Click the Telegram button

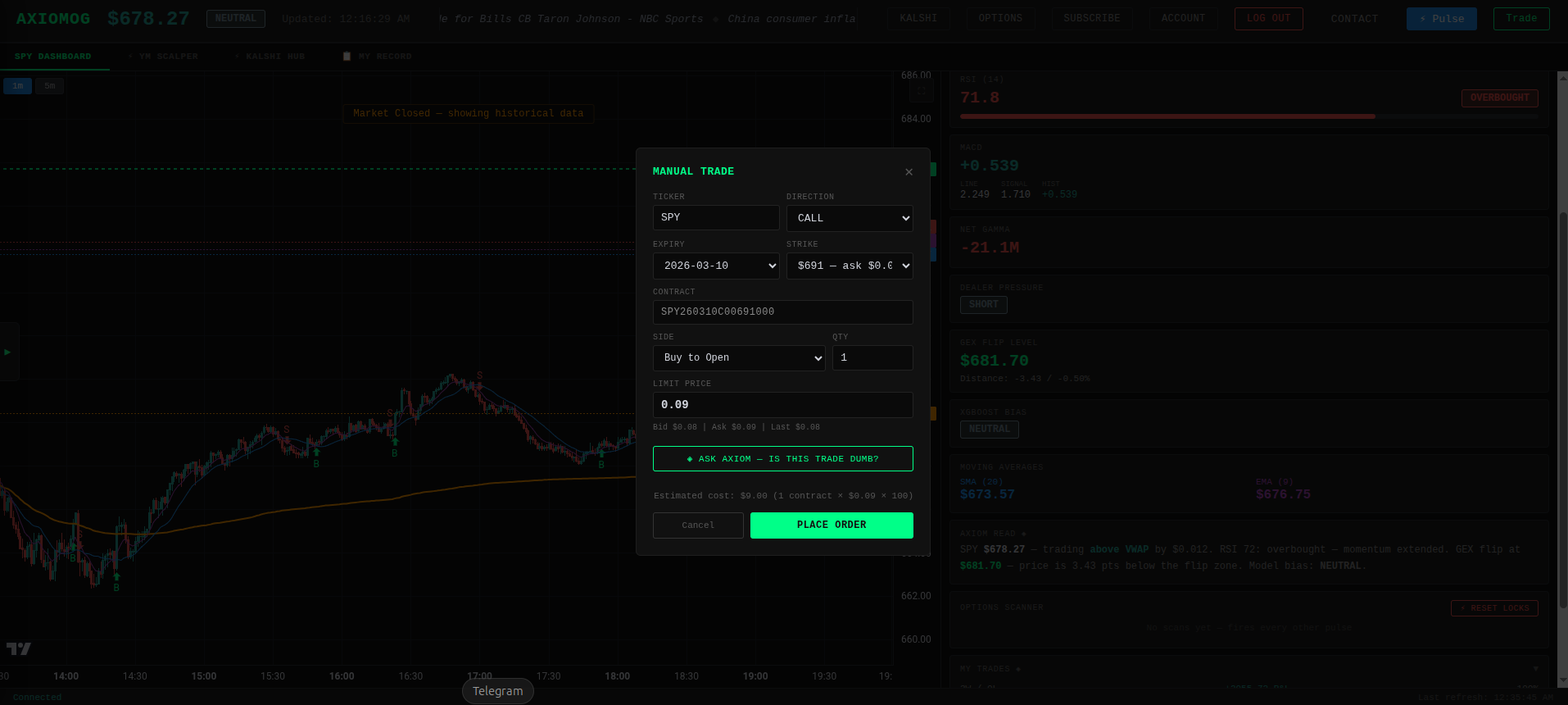[x=498, y=691]
